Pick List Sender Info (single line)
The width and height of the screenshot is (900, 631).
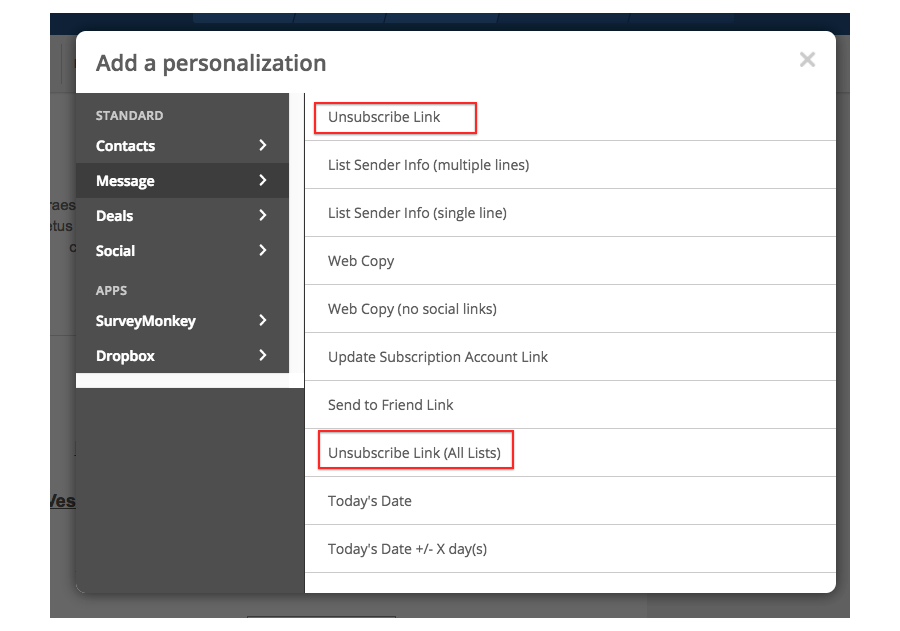tap(417, 213)
